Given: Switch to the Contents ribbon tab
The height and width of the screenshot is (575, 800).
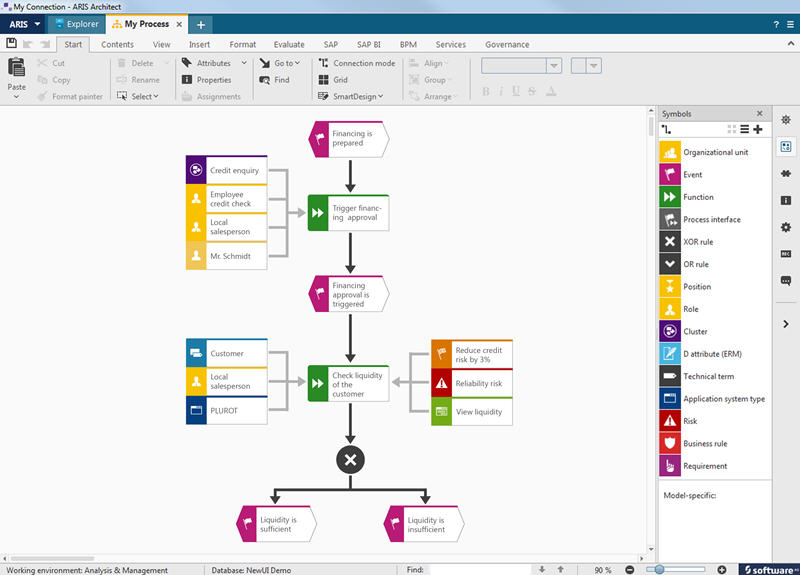Looking at the screenshot, I should 117,44.
